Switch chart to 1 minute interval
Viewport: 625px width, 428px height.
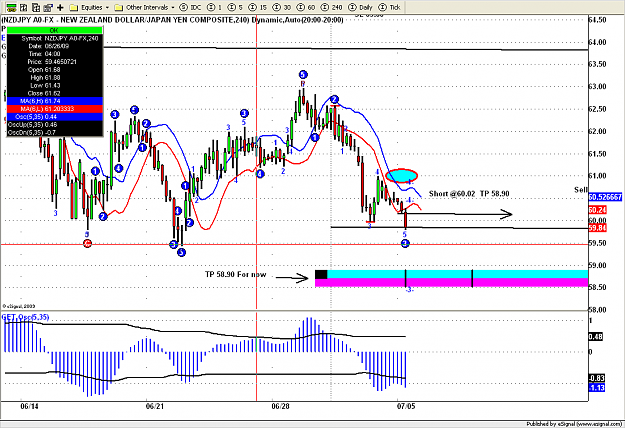(x=214, y=7)
